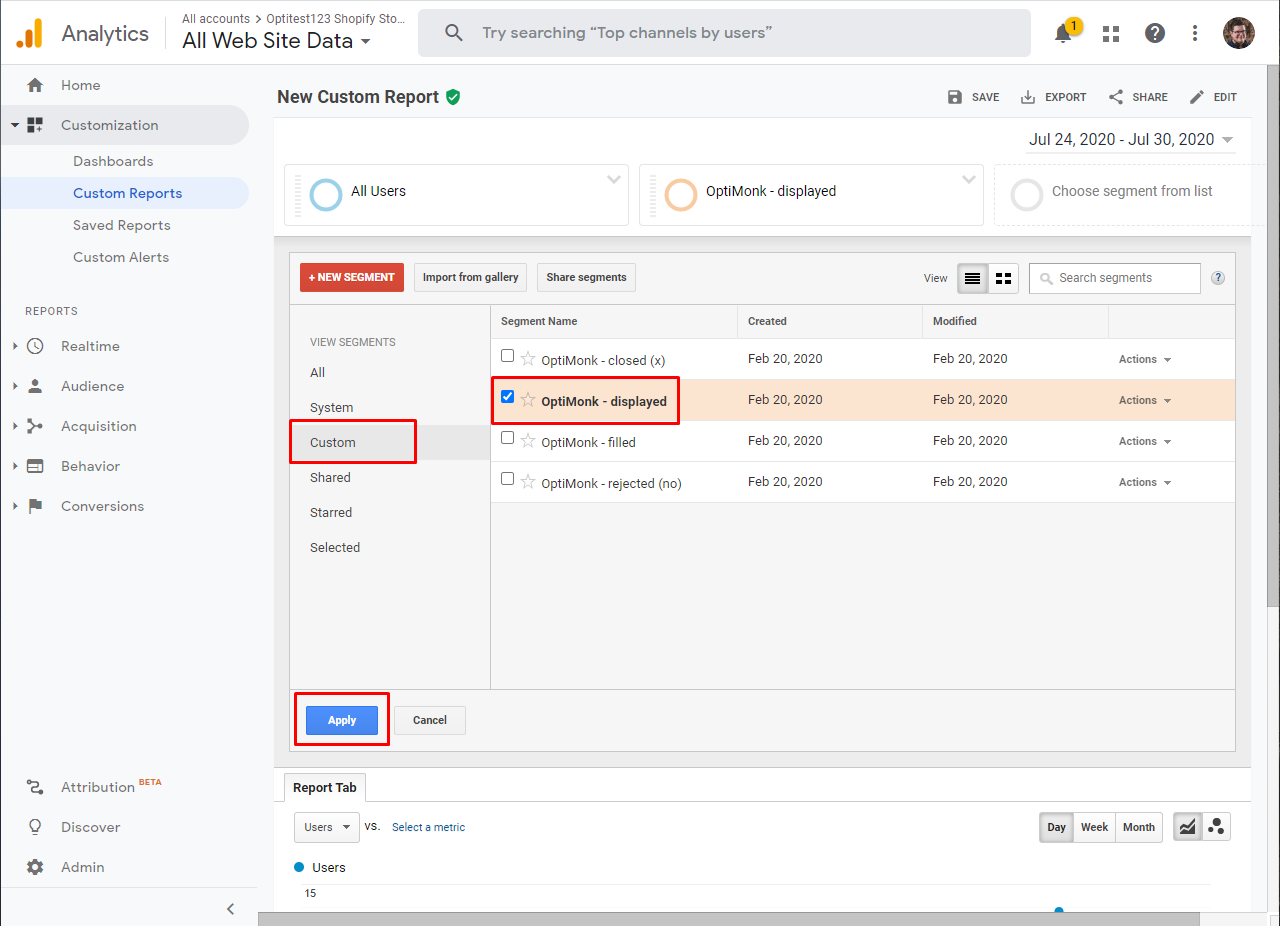
Task: Switch segments to grid view
Action: point(1003,278)
